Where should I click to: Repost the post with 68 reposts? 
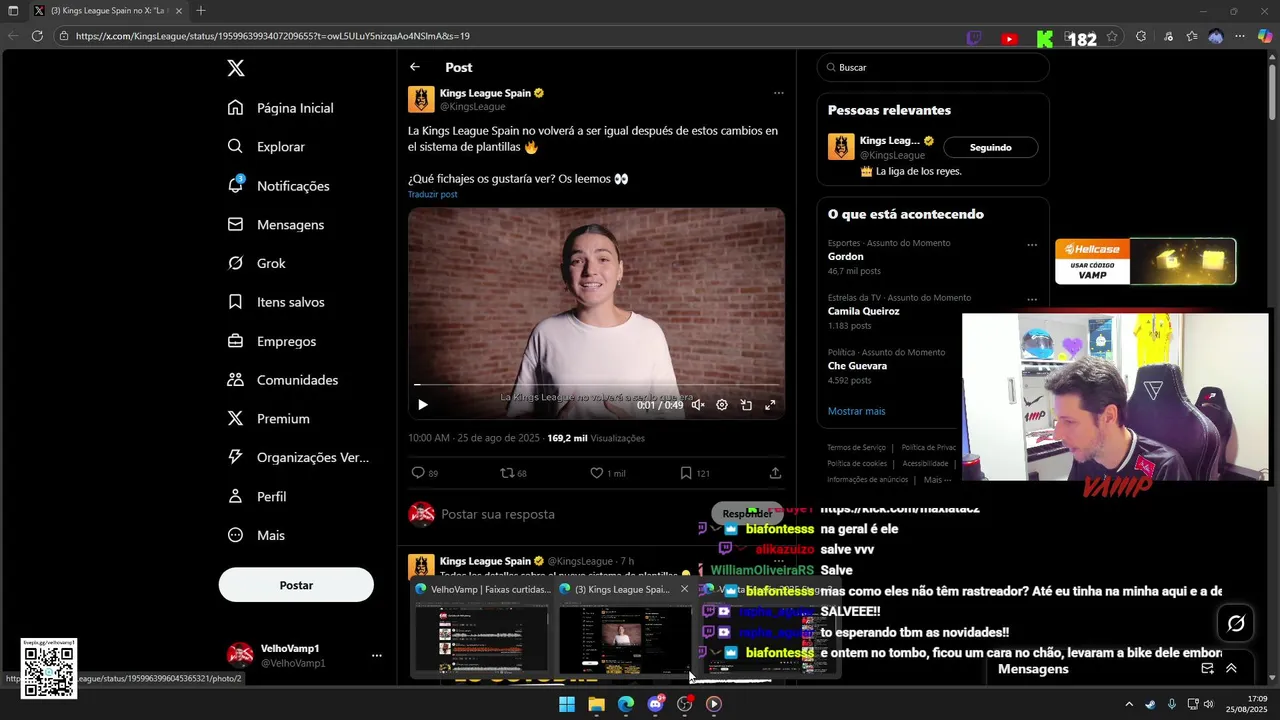coord(513,473)
